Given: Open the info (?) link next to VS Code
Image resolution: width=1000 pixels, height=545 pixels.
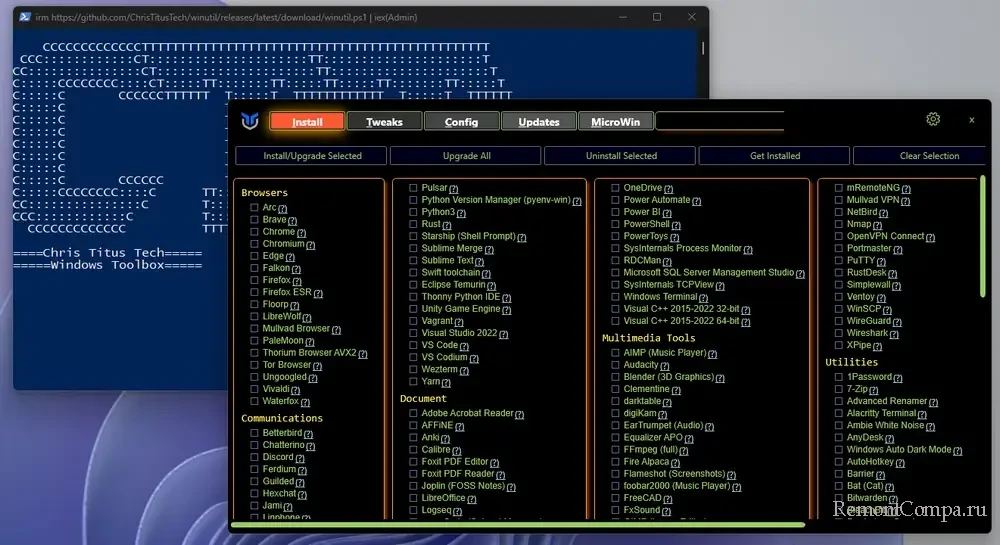Looking at the screenshot, I should 464,346.
